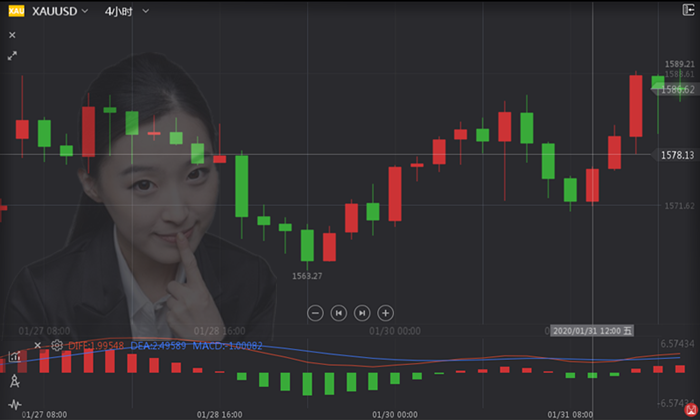Click the 01/27 08:00 bottom time label
Screen dimensions: 700x420
point(44,415)
